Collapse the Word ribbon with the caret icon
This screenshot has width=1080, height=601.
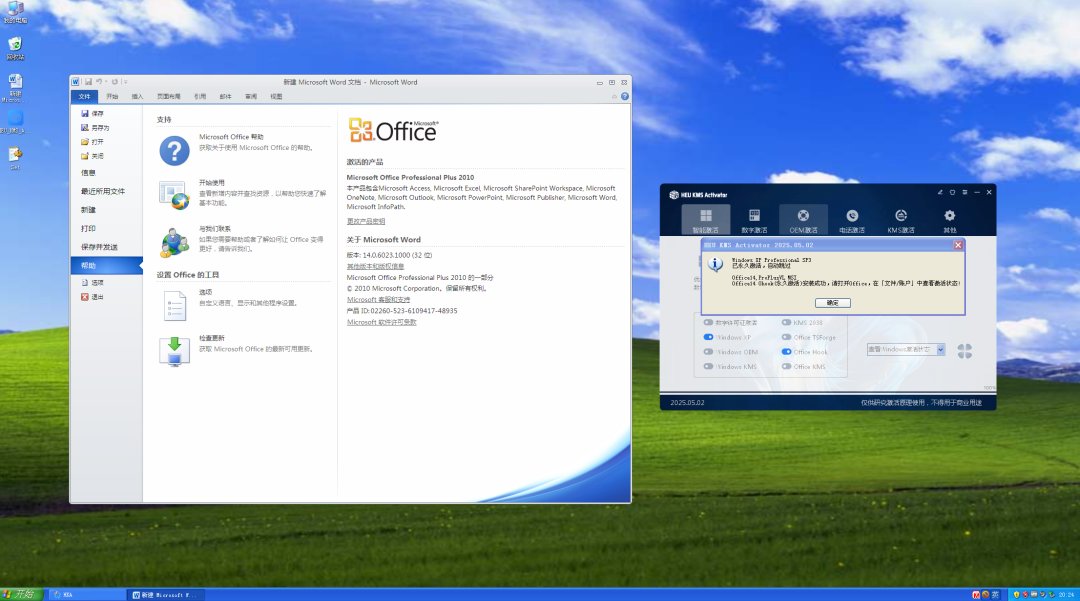pyautogui.click(x=614, y=96)
